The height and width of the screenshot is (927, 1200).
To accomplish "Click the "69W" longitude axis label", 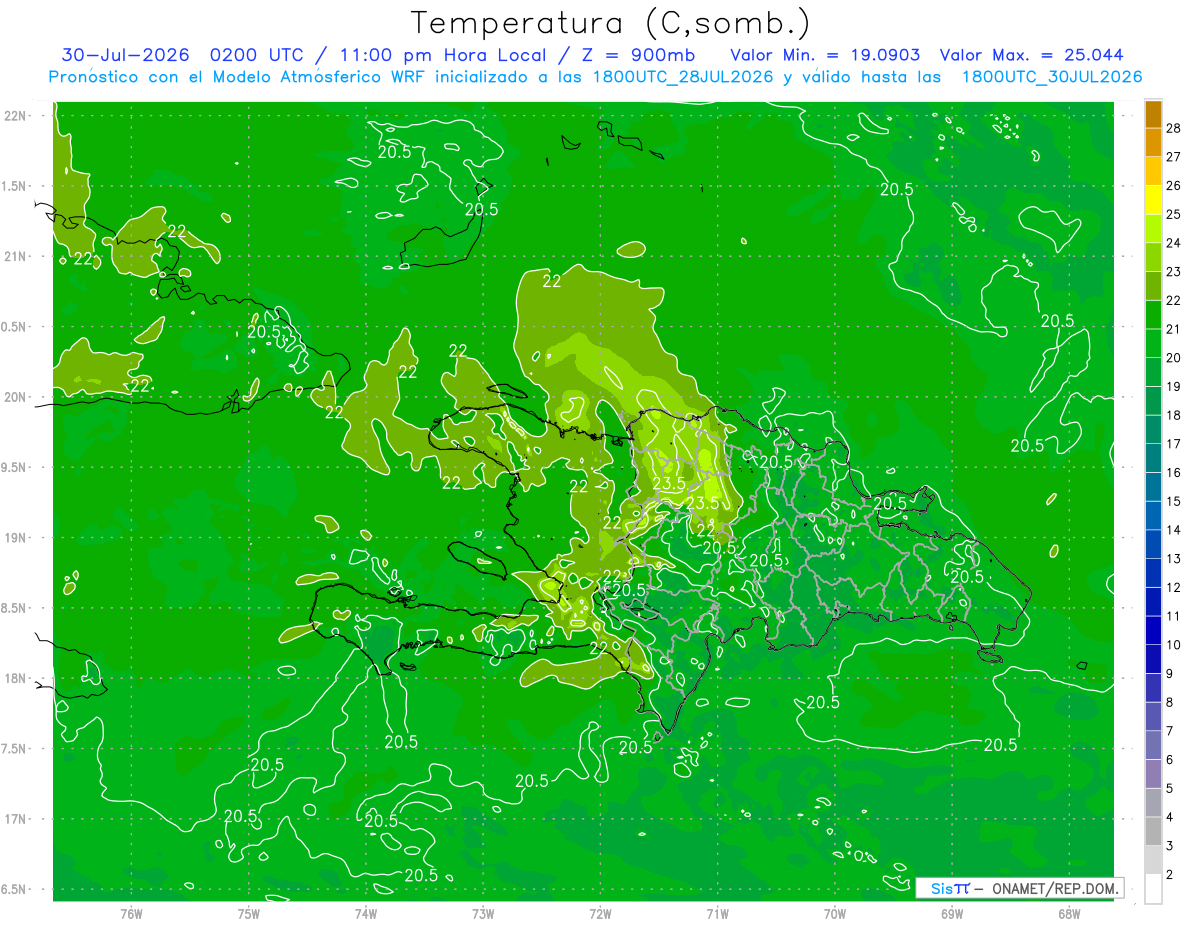I will [x=952, y=914].
